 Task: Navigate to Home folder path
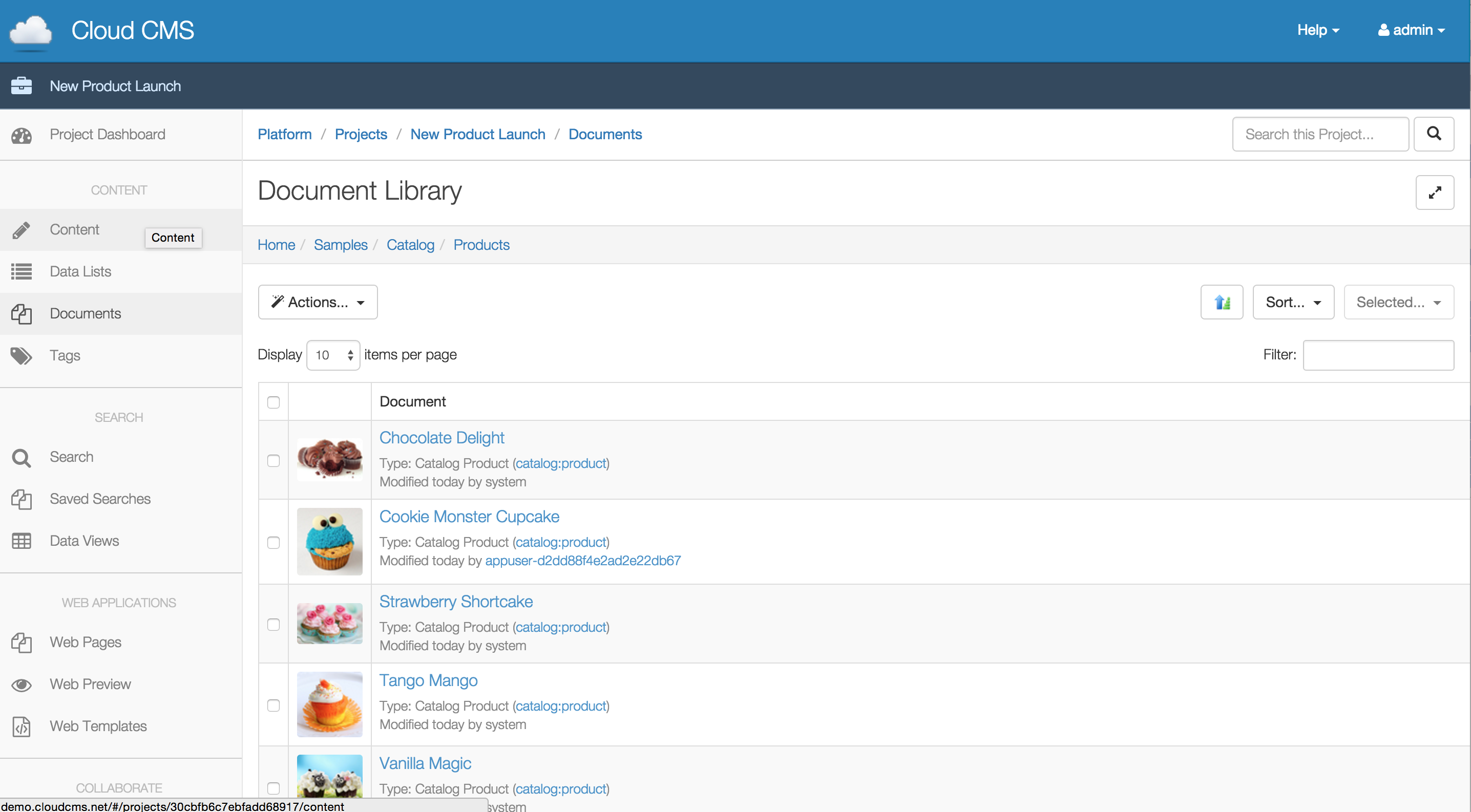coord(277,245)
